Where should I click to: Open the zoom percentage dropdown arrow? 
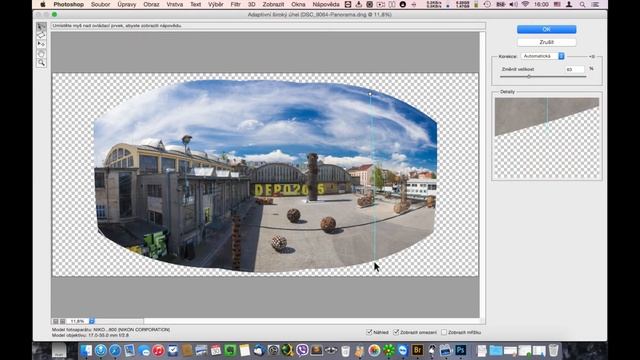92,321
